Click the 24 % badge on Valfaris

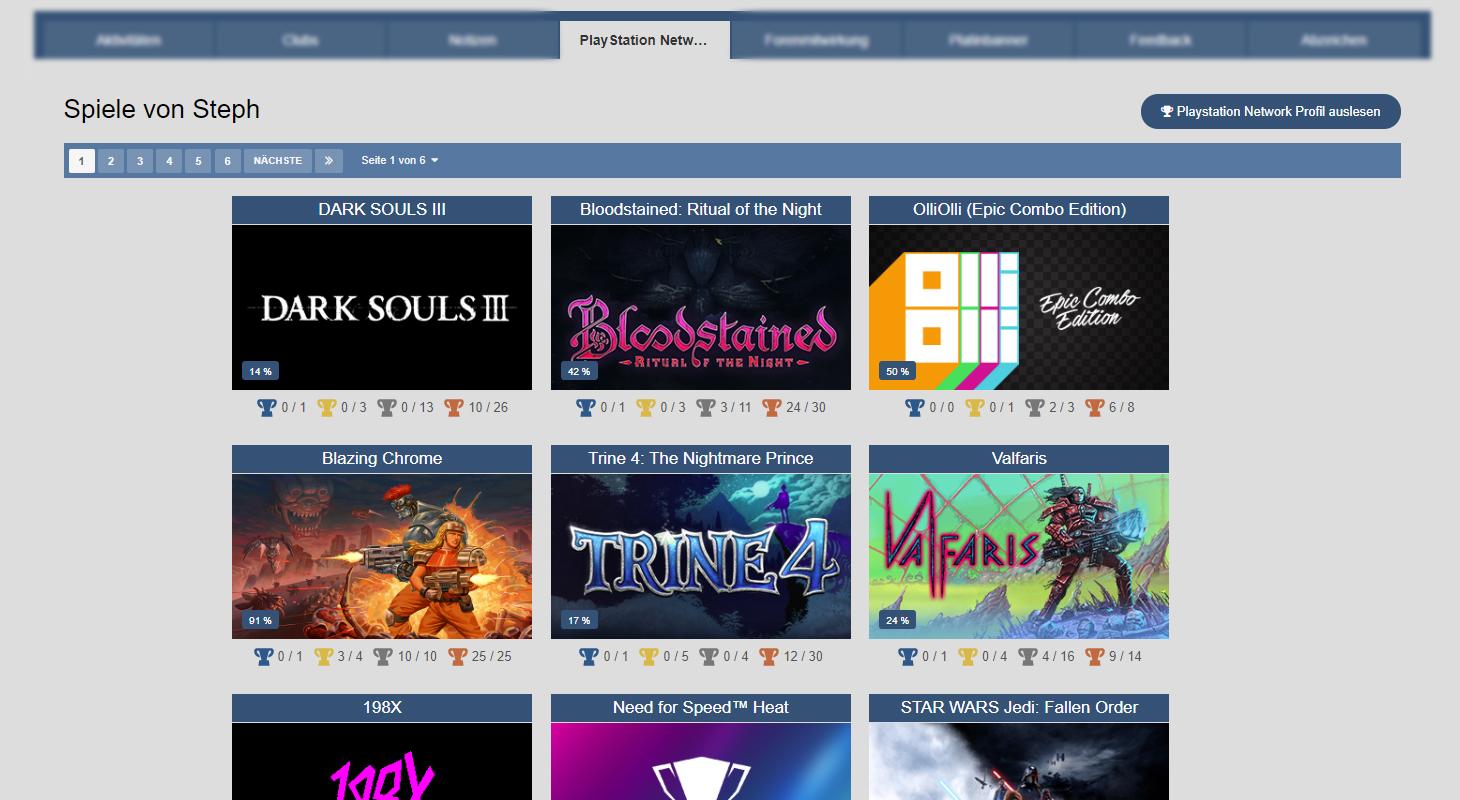coord(898,620)
